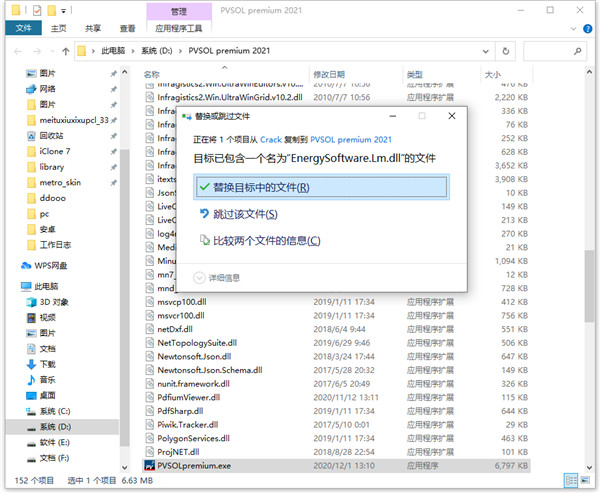Image resolution: width=600 pixels, height=493 pixels.
Task: Open 文档 folder under This PC
Action: click(47, 349)
